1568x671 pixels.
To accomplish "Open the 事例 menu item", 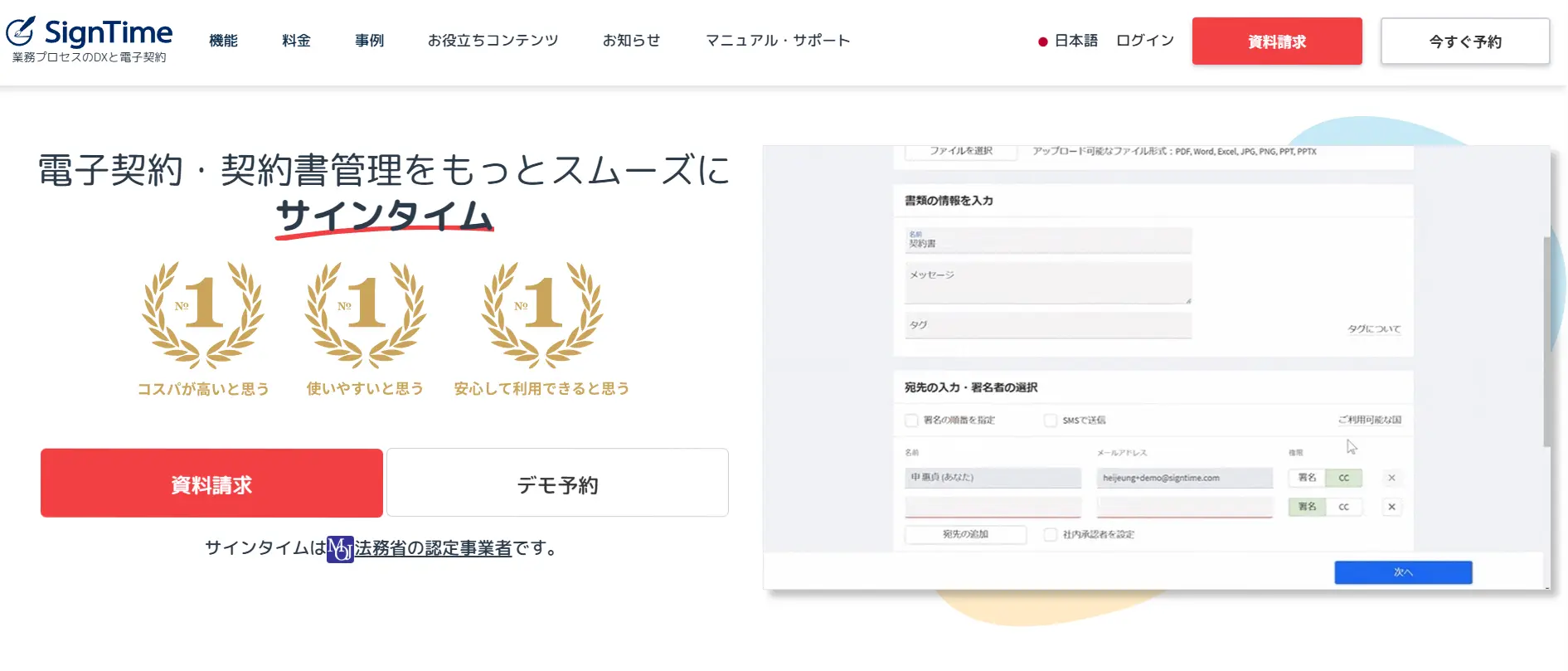I will tap(369, 41).
